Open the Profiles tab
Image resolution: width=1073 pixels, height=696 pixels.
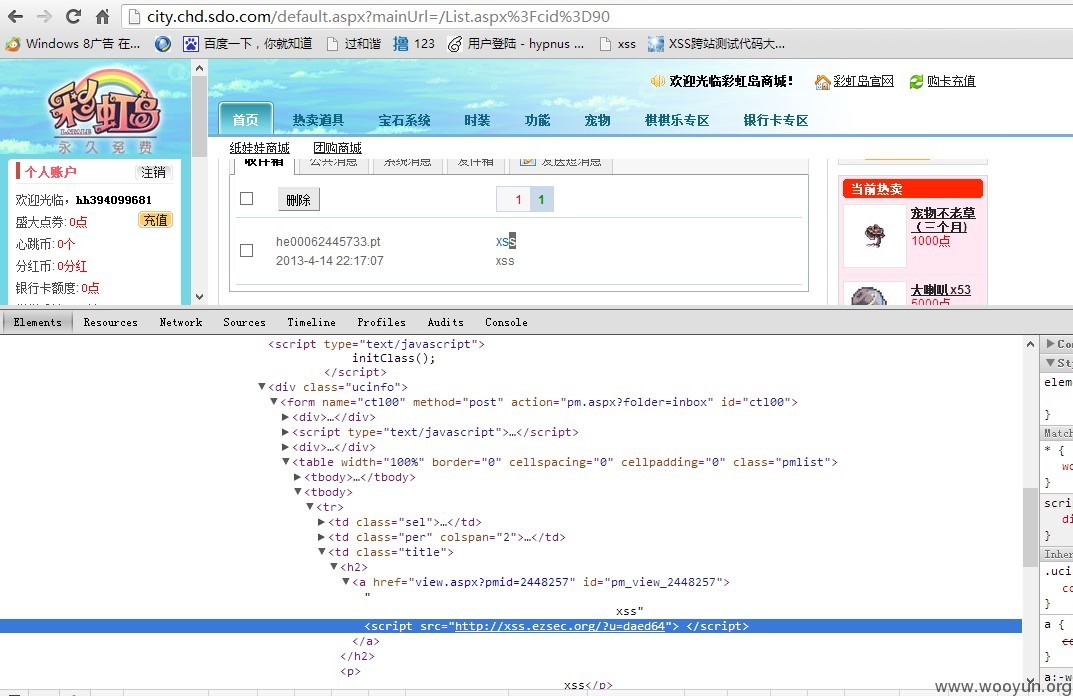381,322
